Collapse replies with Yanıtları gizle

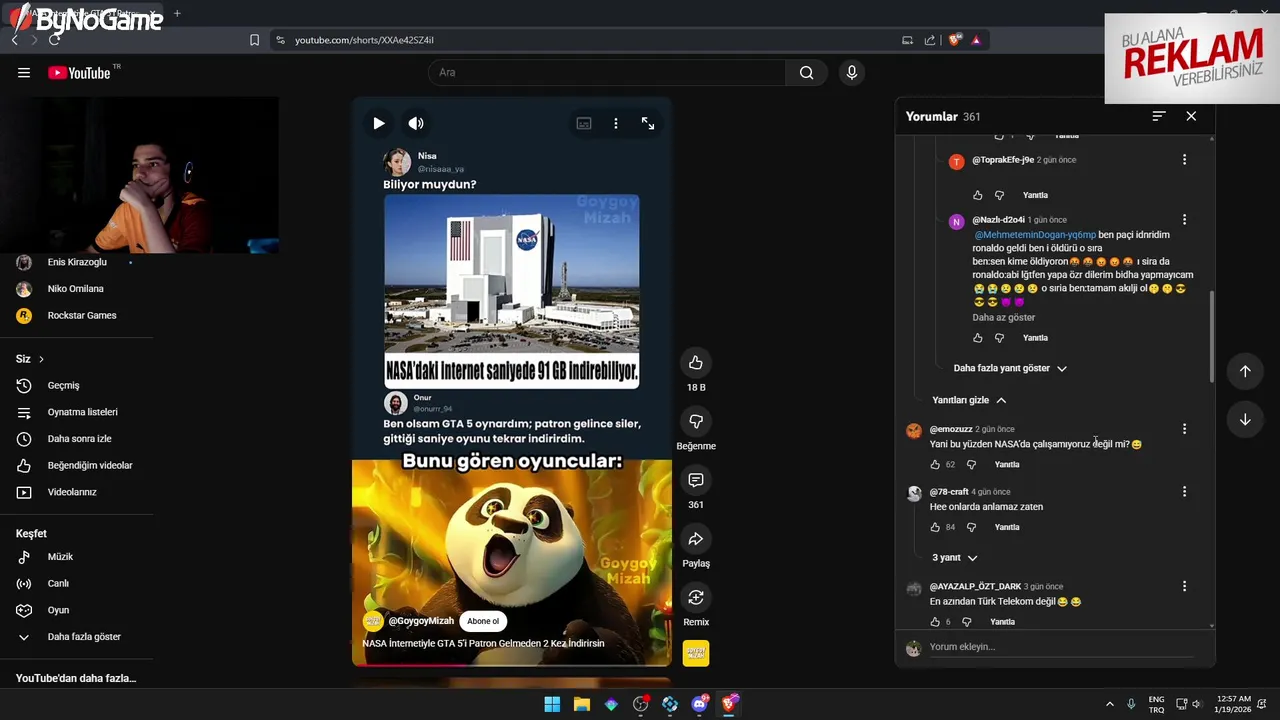[969, 400]
